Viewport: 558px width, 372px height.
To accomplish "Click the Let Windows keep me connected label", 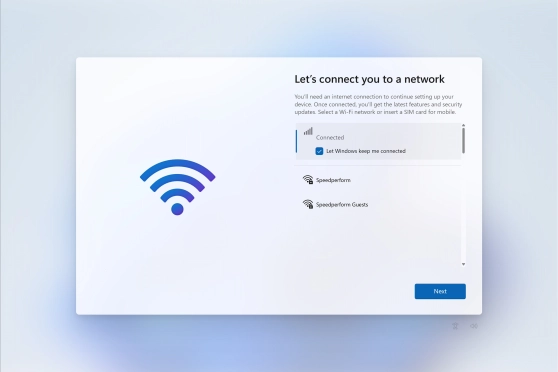I will tap(366, 151).
